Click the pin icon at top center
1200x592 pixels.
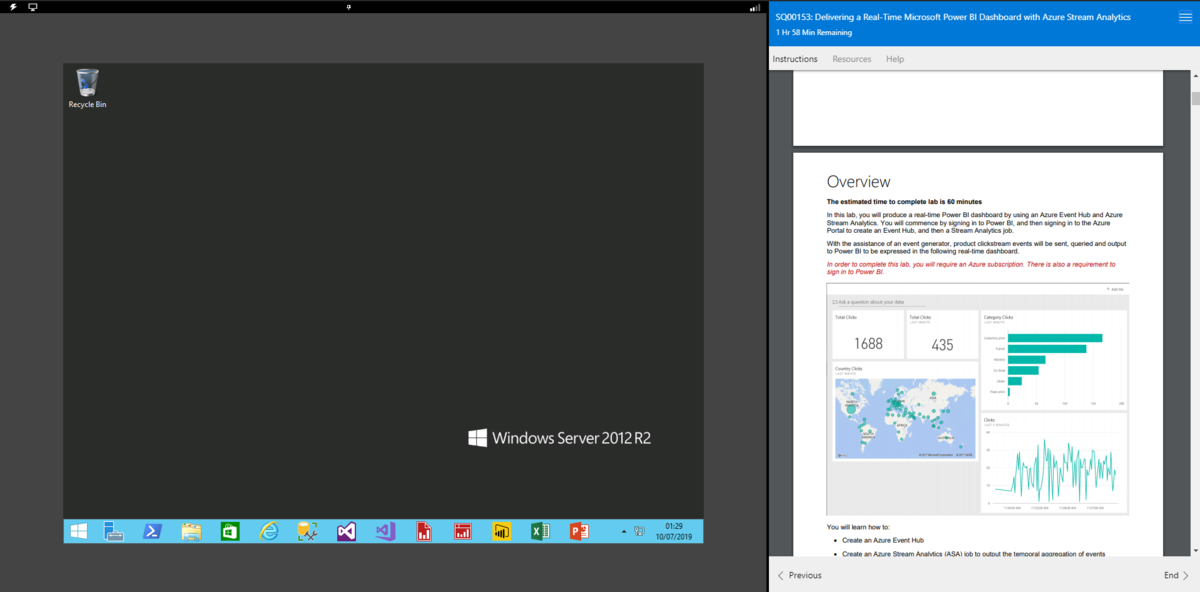click(x=348, y=7)
